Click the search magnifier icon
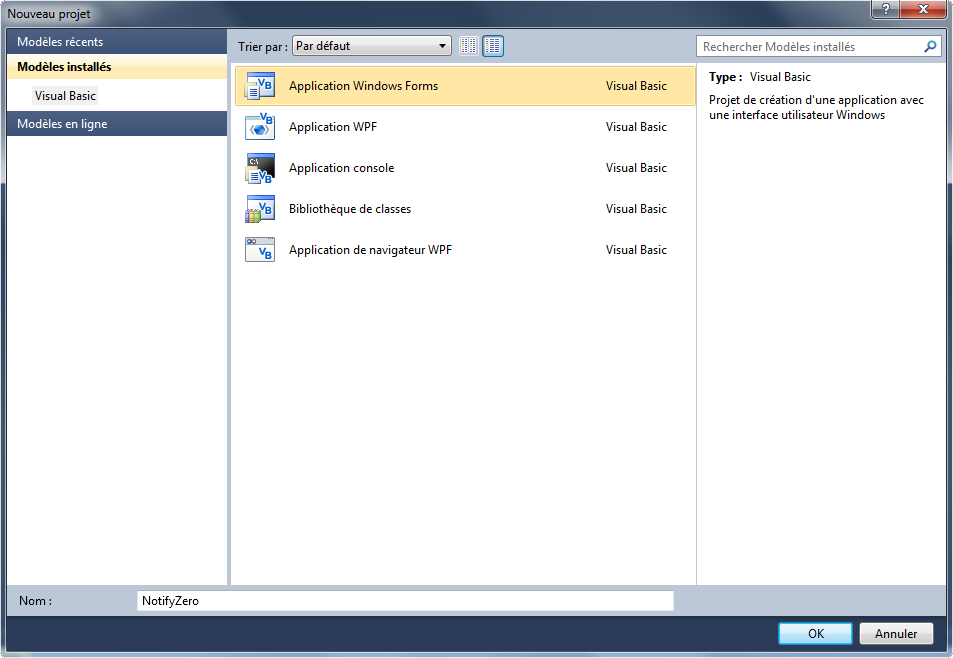 (x=930, y=47)
